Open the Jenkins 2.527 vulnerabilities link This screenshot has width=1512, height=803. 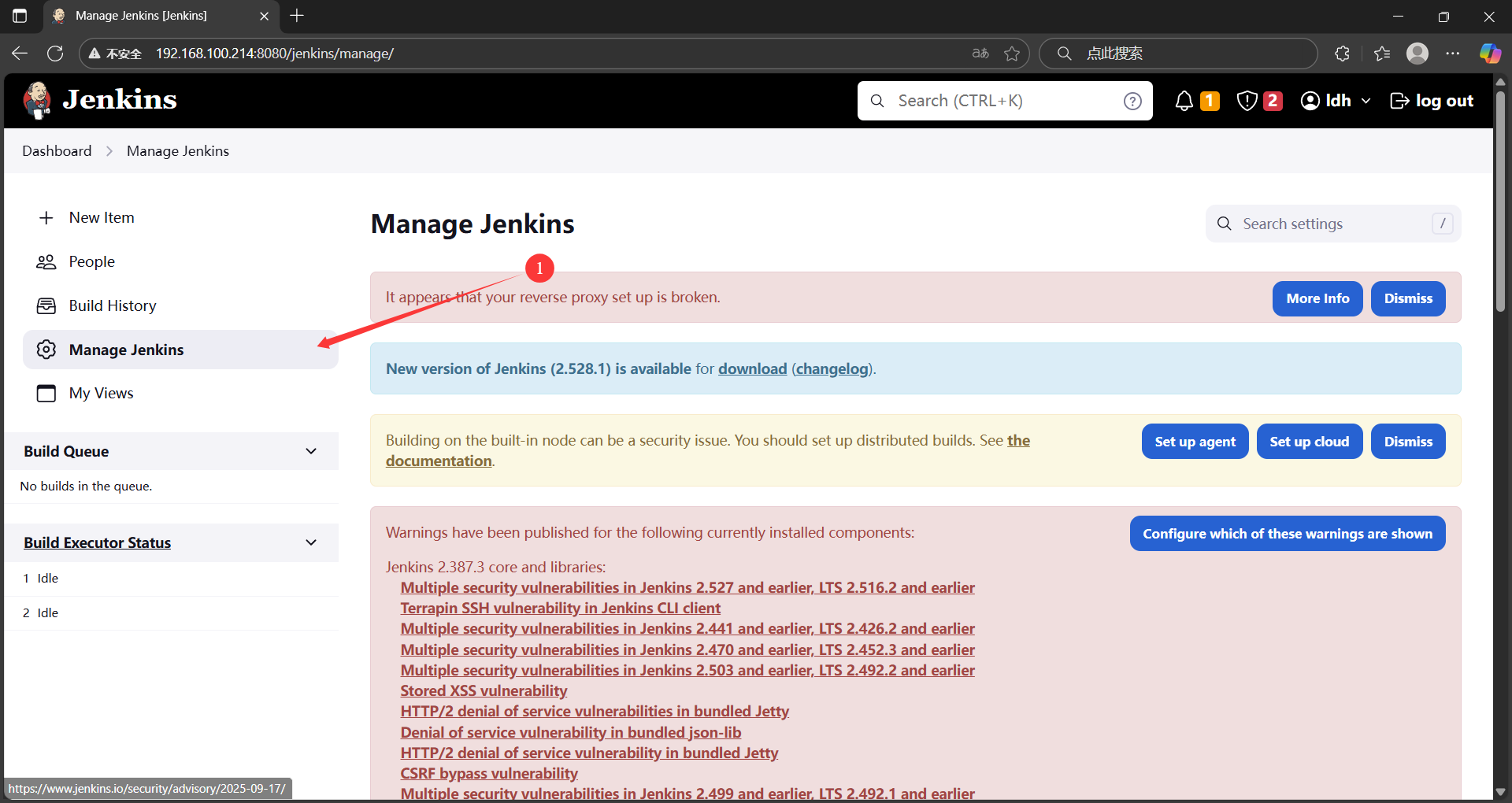click(x=687, y=588)
